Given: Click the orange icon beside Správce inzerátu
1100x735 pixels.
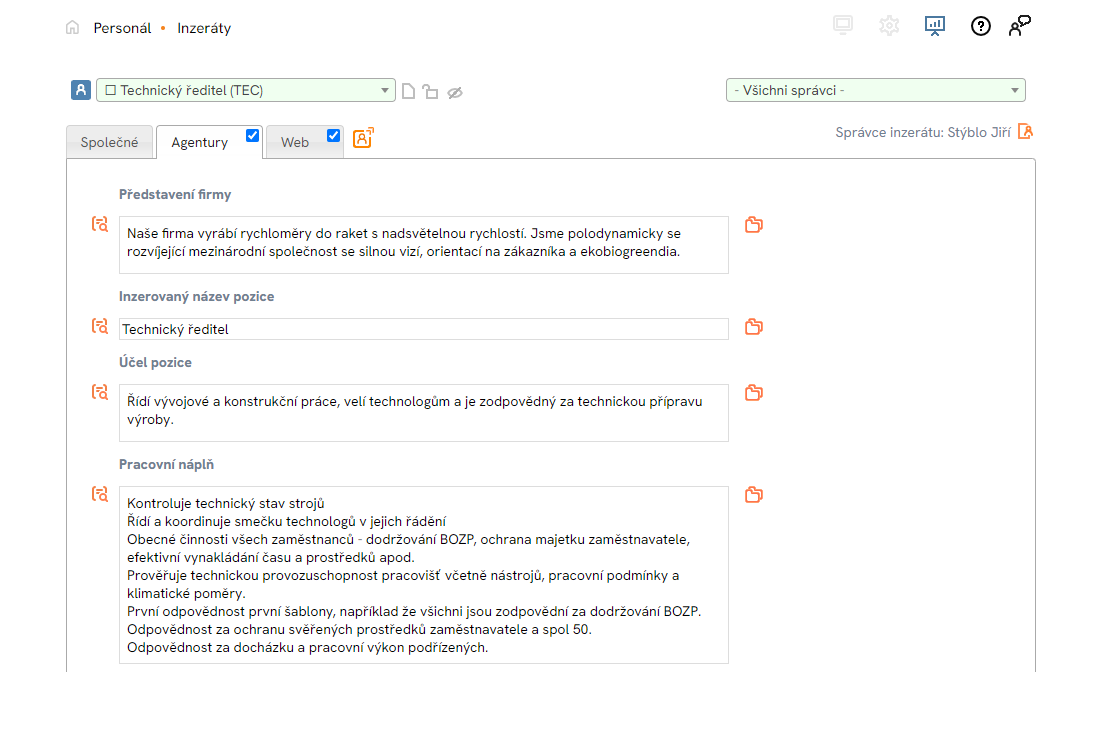Looking at the screenshot, I should coord(1025,132).
